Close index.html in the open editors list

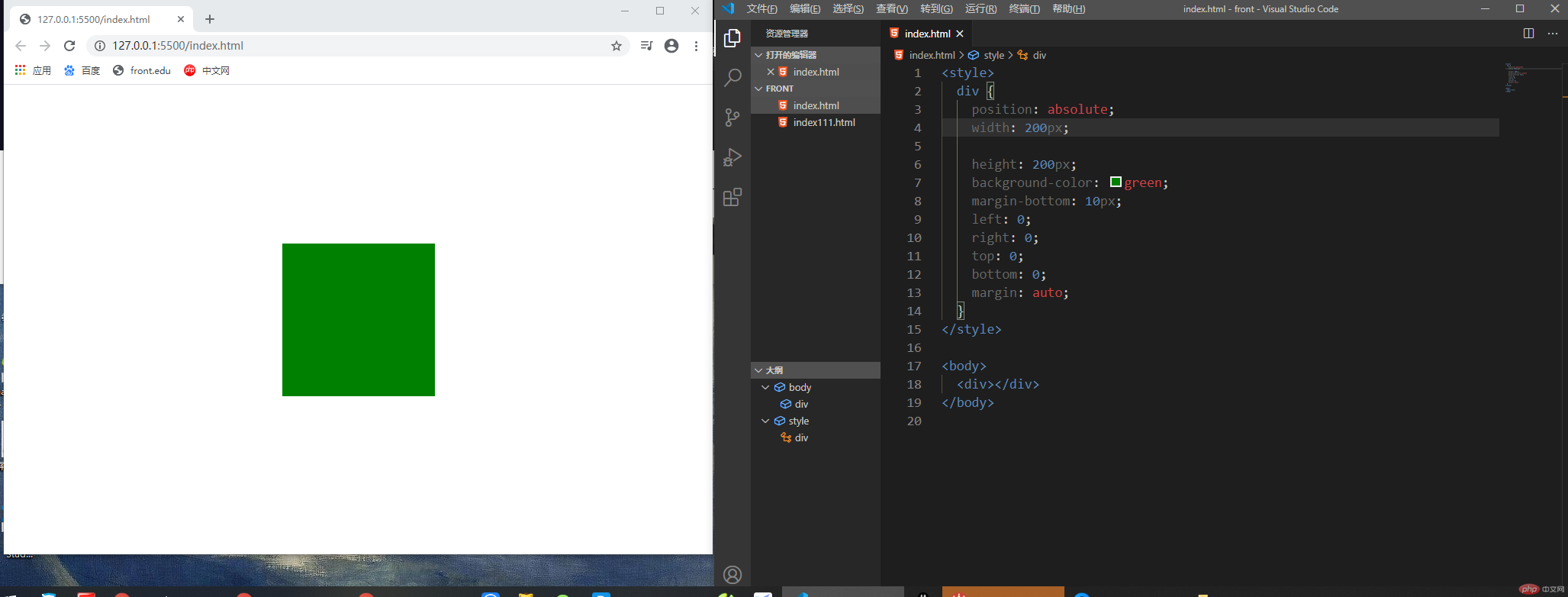(x=771, y=72)
